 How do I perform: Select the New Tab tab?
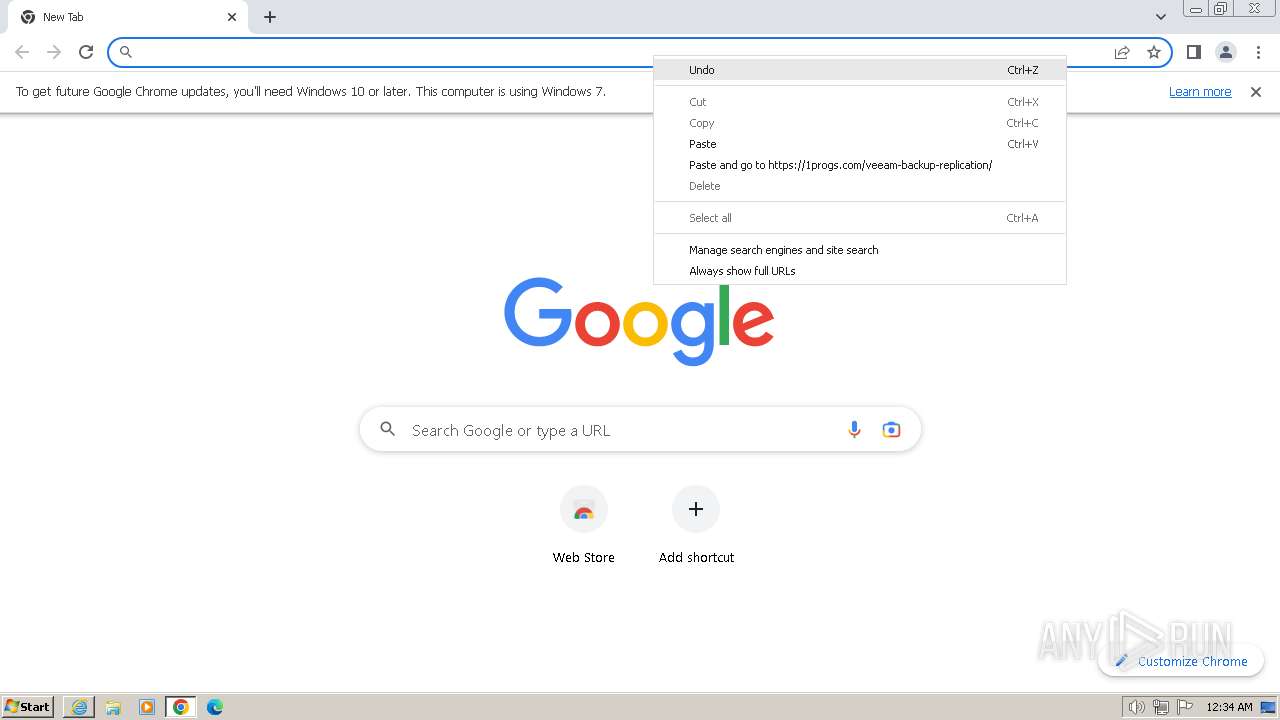[x=127, y=17]
